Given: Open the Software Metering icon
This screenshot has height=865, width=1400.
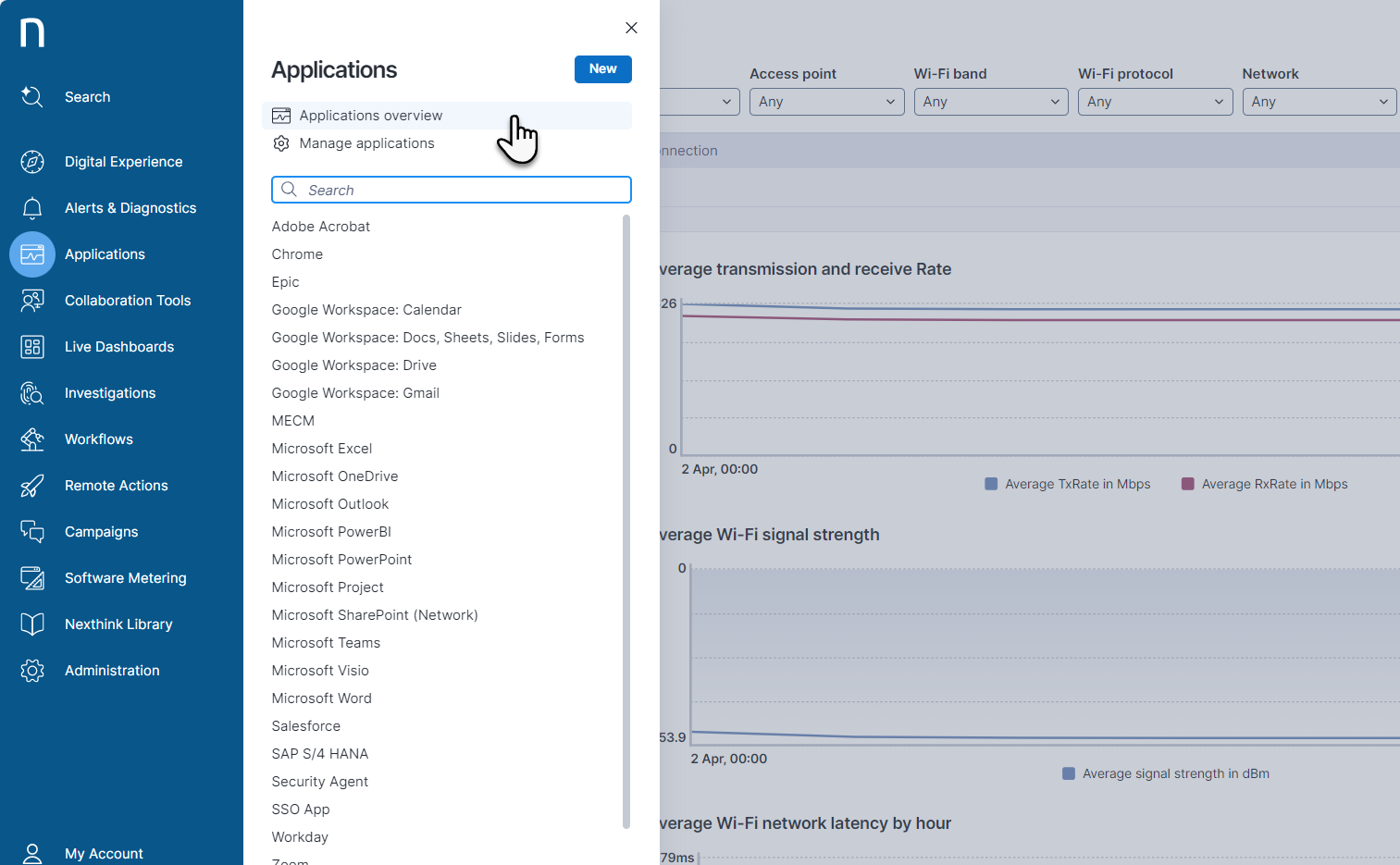Looking at the screenshot, I should coord(32,578).
